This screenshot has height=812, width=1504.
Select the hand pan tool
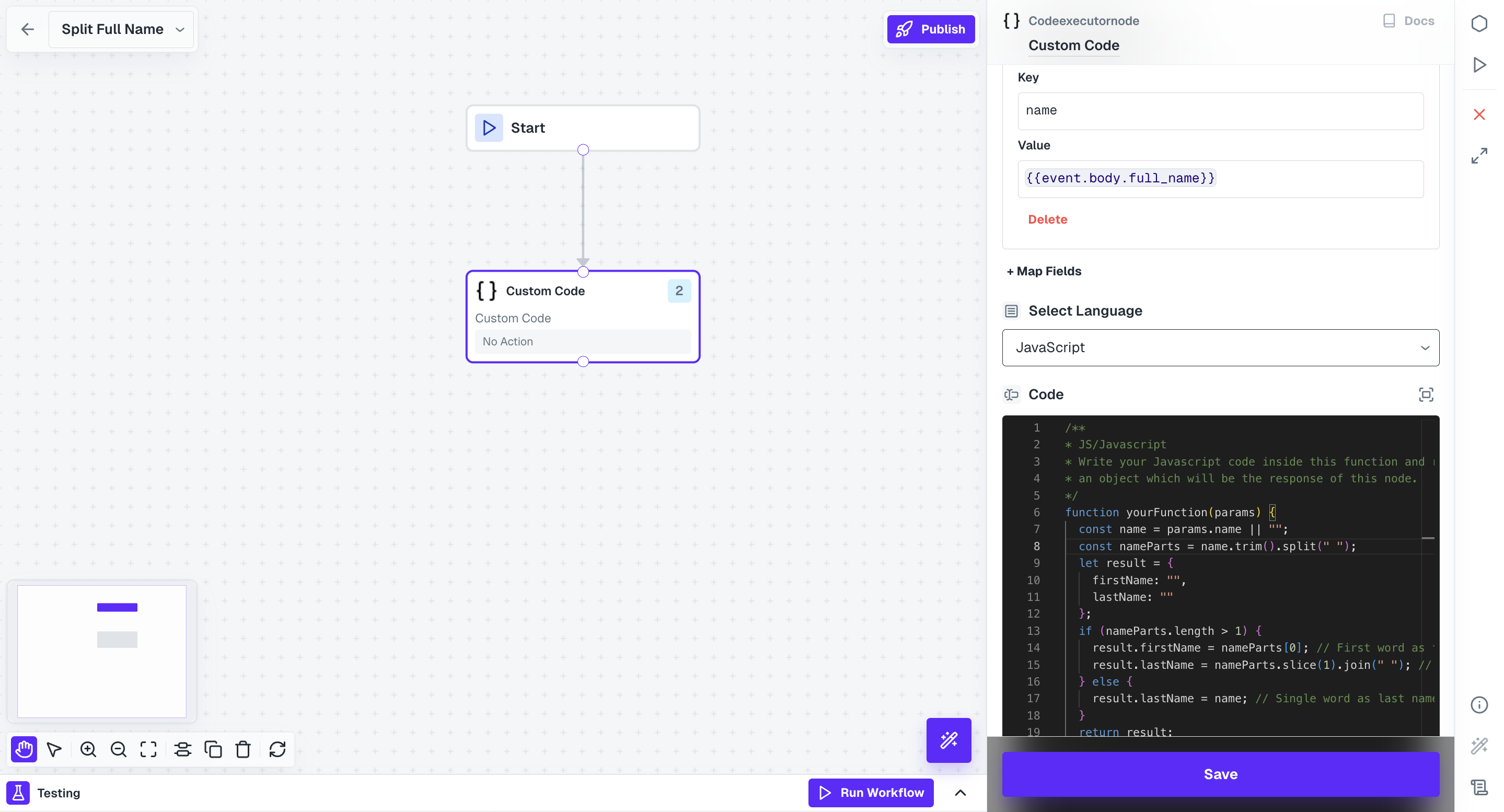tap(24, 749)
